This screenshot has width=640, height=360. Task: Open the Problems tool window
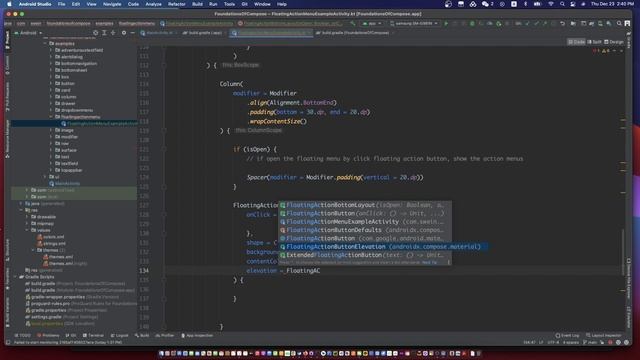[48, 336]
